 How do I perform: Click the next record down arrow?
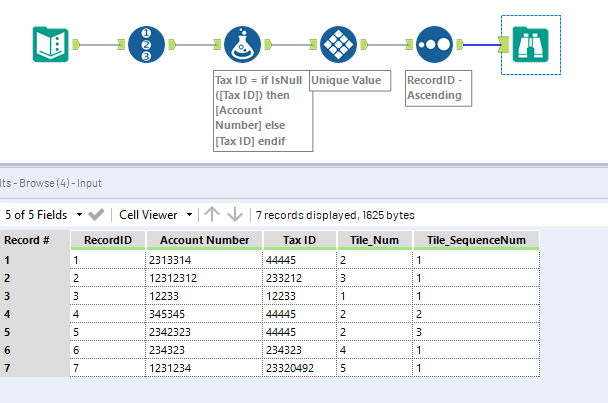235,214
